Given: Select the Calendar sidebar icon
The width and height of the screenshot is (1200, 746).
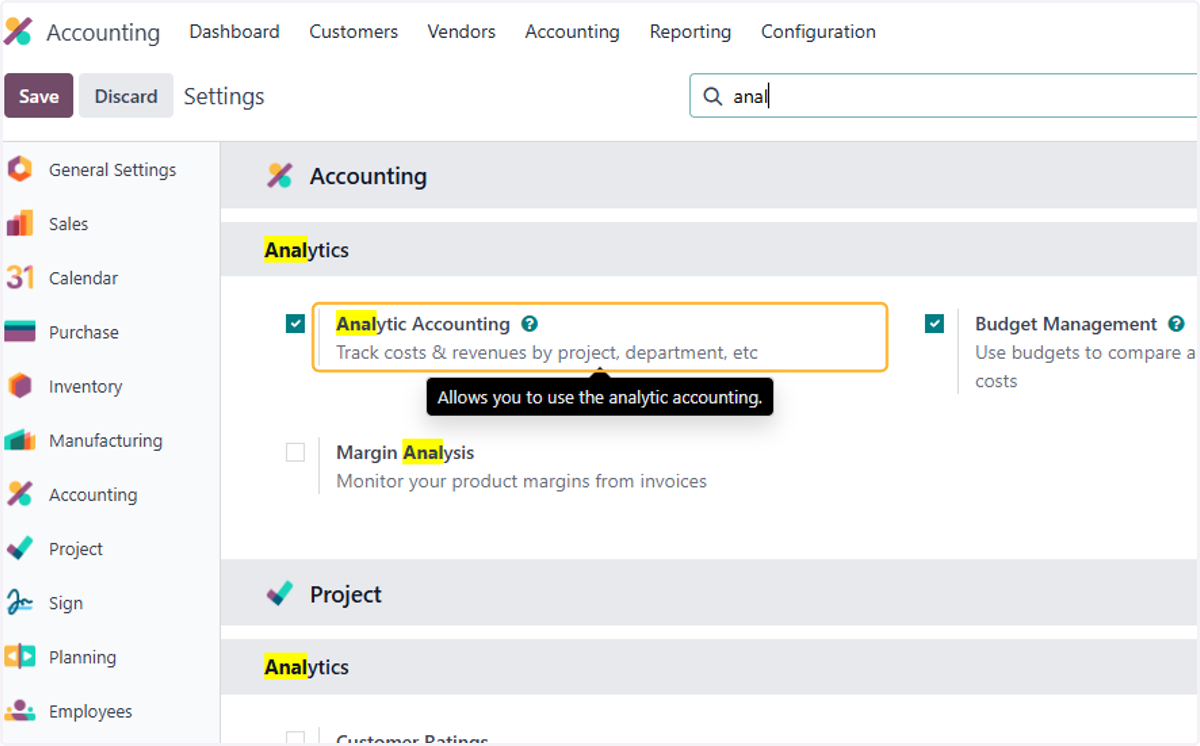Looking at the screenshot, I should [x=20, y=278].
